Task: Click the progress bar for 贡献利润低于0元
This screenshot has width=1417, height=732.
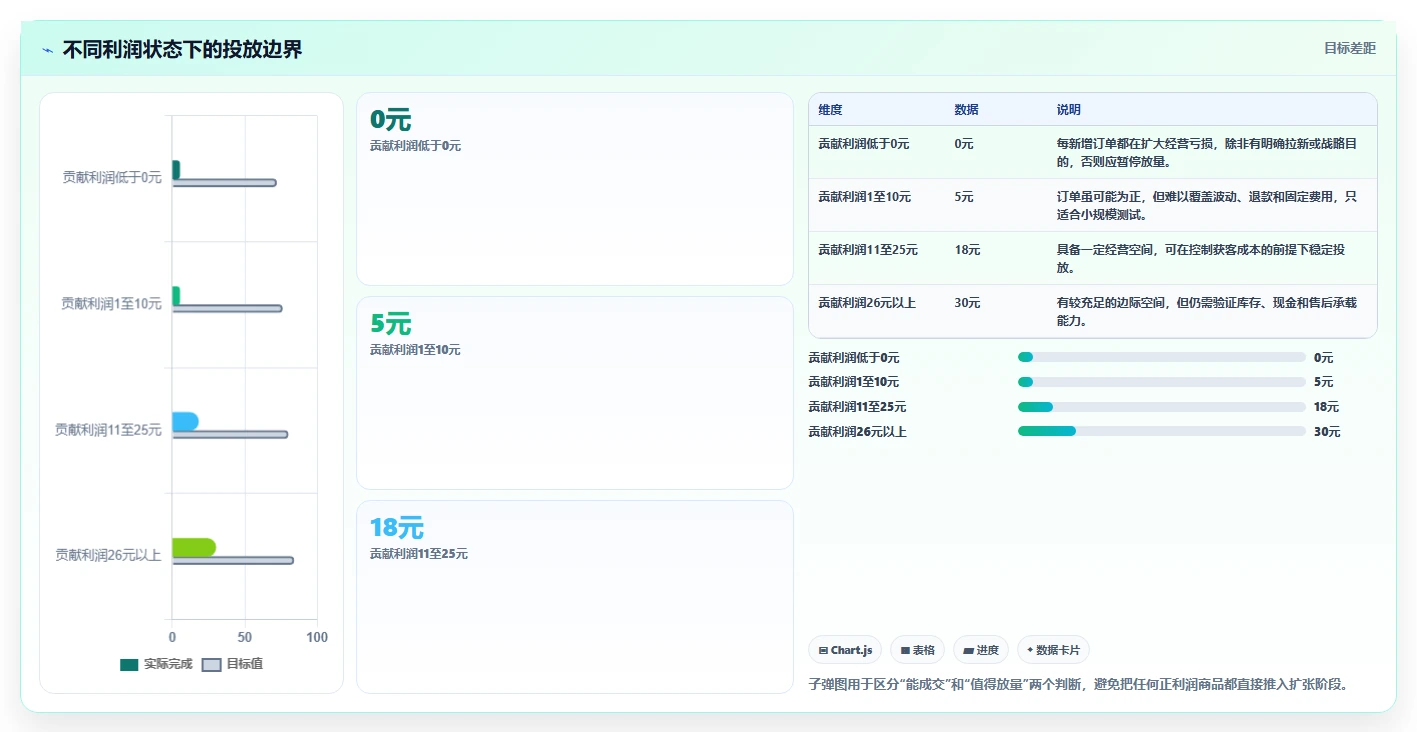Action: pos(1162,357)
